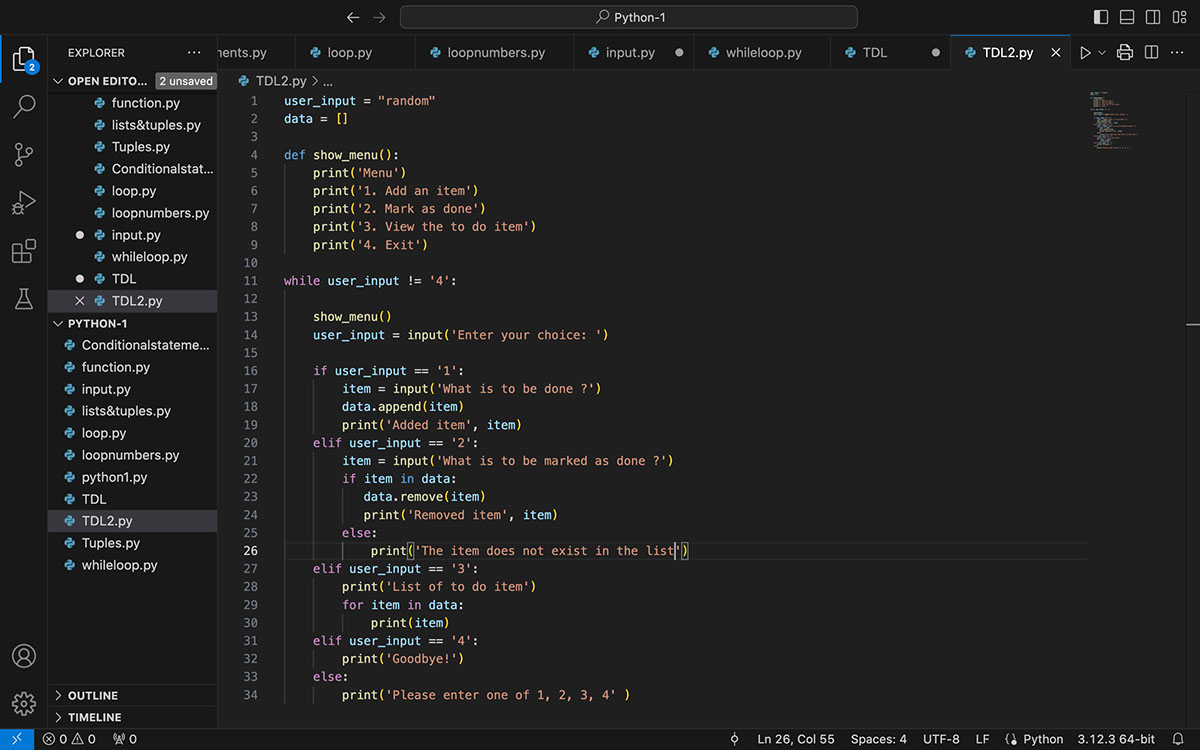The width and height of the screenshot is (1200, 750).
Task: Click the unsaved dot on the input.py tab
Action: 679,52
